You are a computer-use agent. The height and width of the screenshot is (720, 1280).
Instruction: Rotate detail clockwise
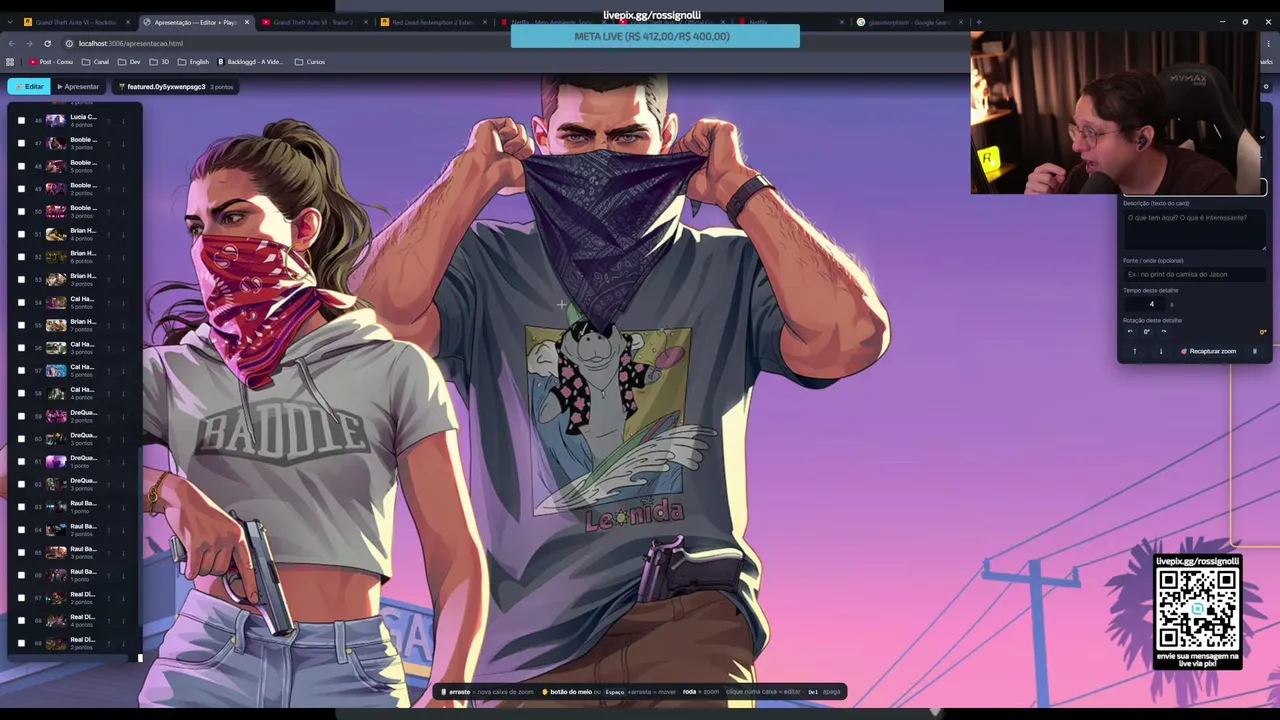1163,332
